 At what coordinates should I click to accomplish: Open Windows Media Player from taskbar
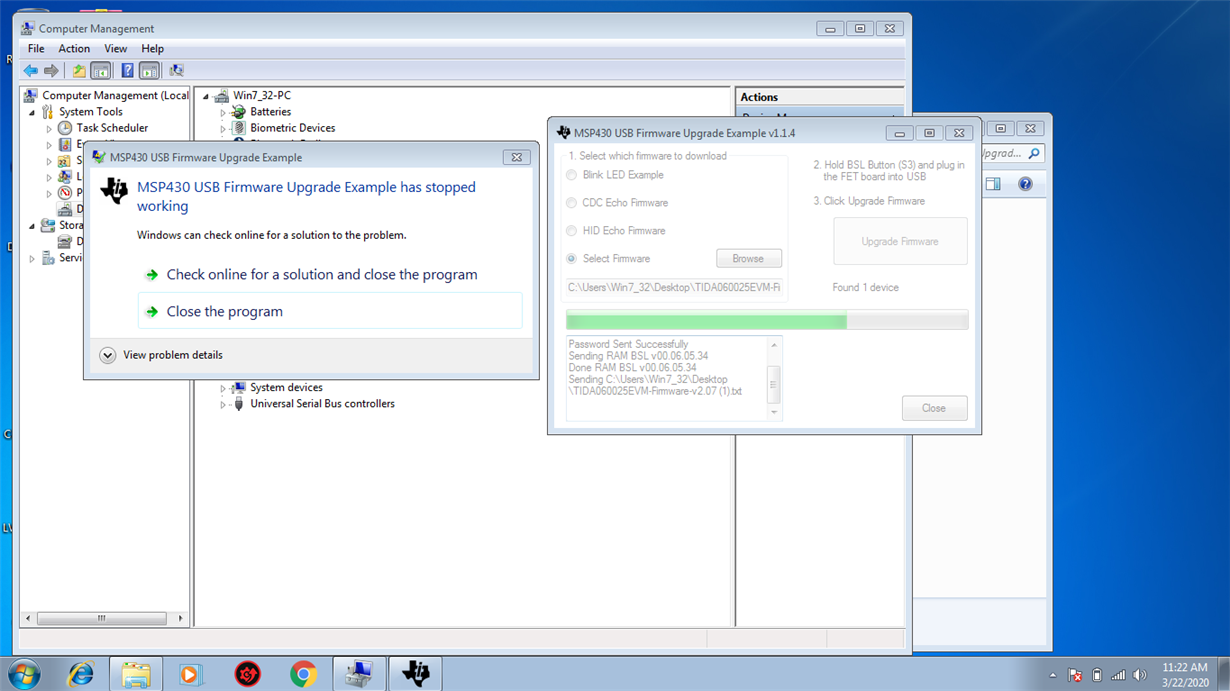(191, 674)
